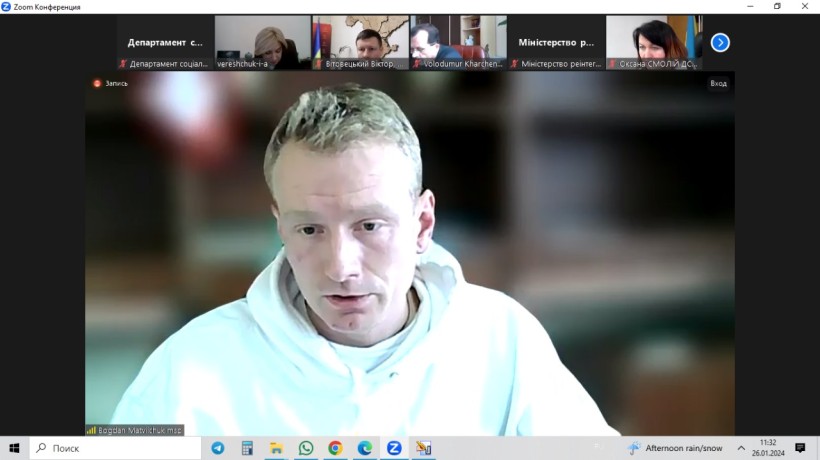820x460 pixels.
Task: Click the Zoom logo in title bar
Action: pyautogui.click(x=6, y=6)
